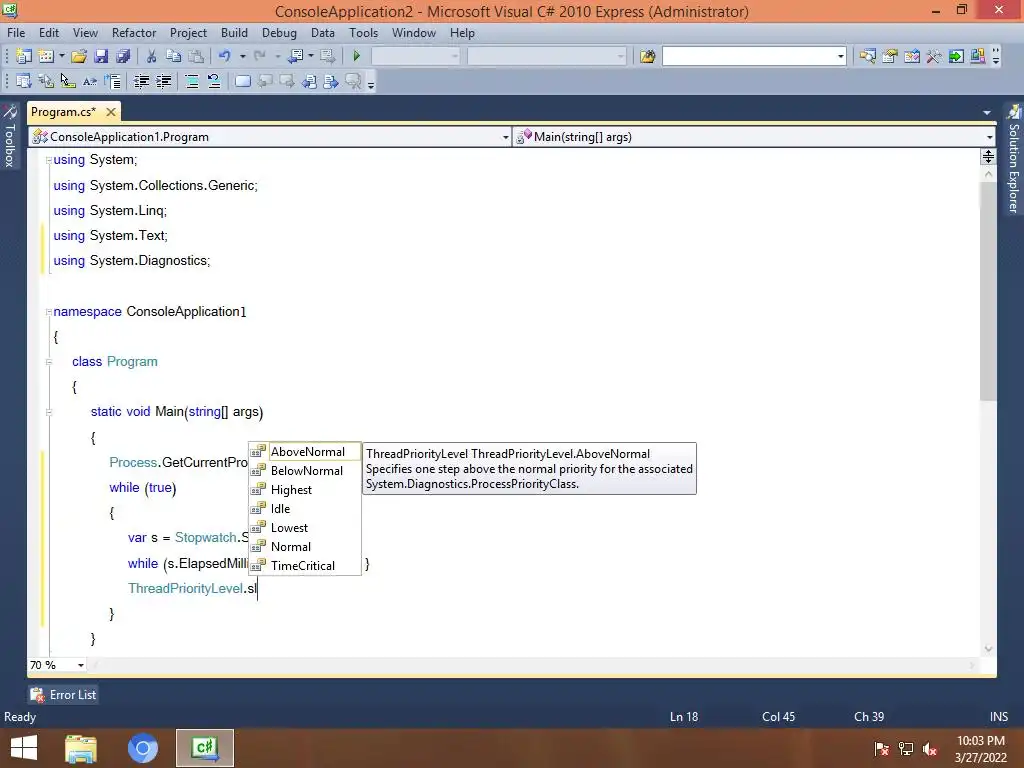This screenshot has width=1024, height=768.
Task: Open the Undo history dropdown arrow
Action: tap(242, 56)
